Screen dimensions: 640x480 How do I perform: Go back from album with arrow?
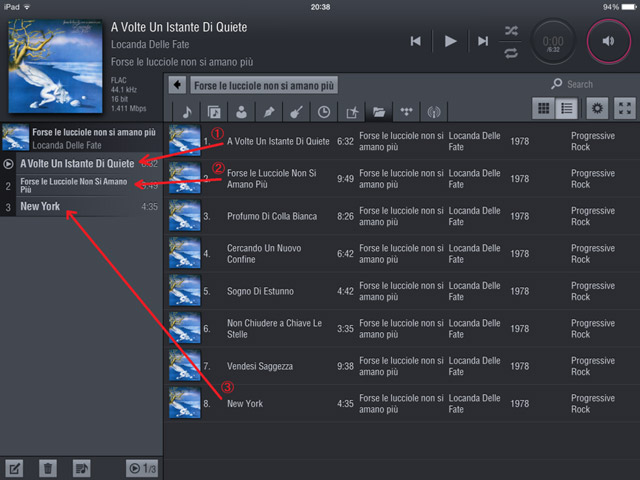tap(177, 85)
